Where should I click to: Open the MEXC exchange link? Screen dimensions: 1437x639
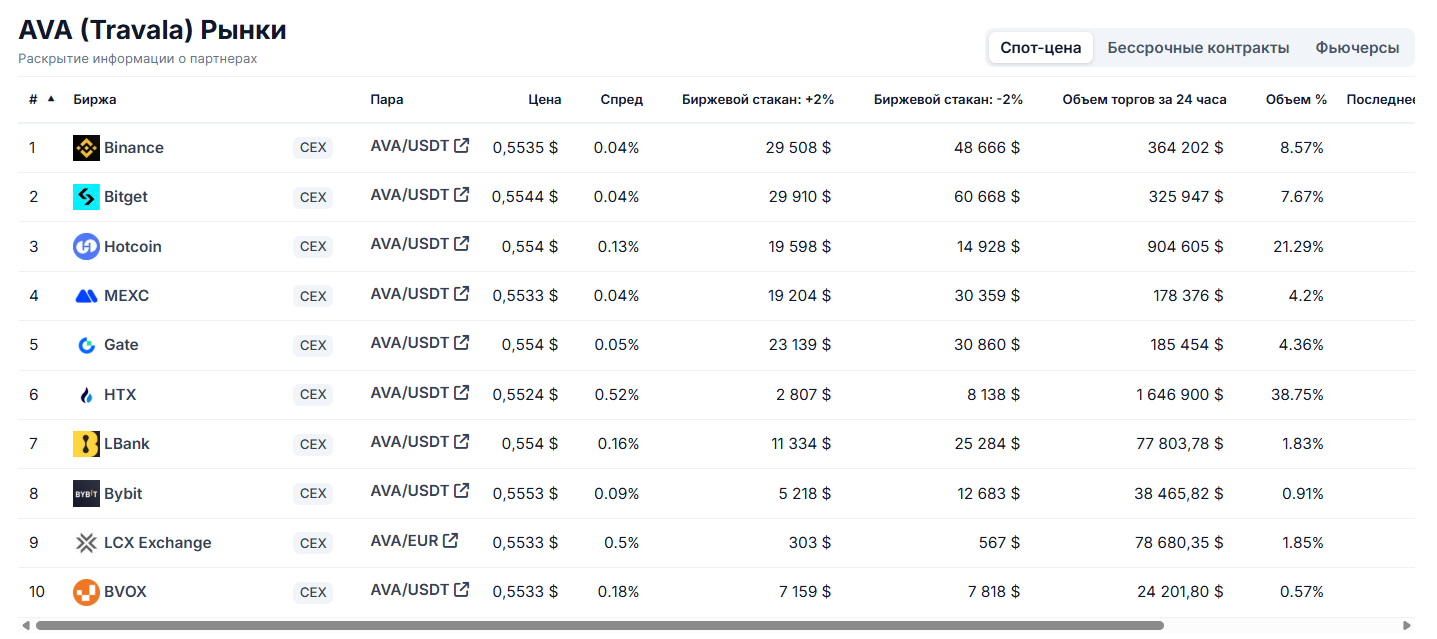click(127, 296)
